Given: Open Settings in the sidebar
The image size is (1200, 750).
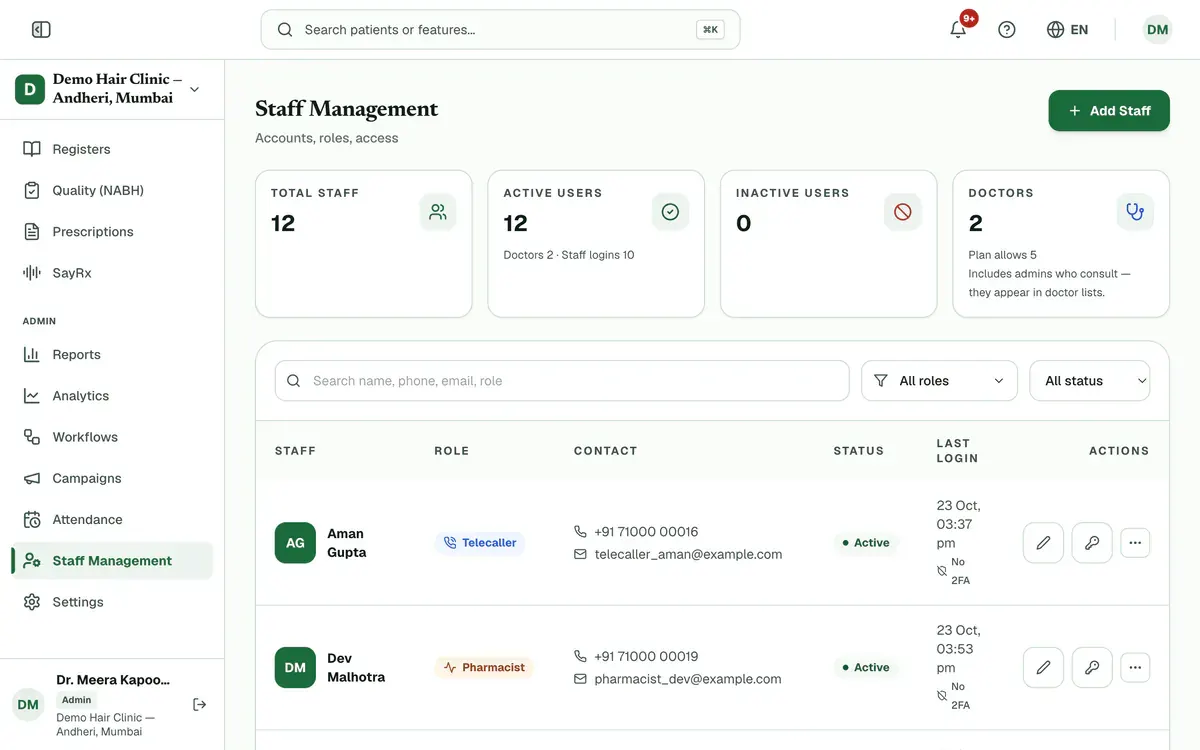Looking at the screenshot, I should point(112,602).
